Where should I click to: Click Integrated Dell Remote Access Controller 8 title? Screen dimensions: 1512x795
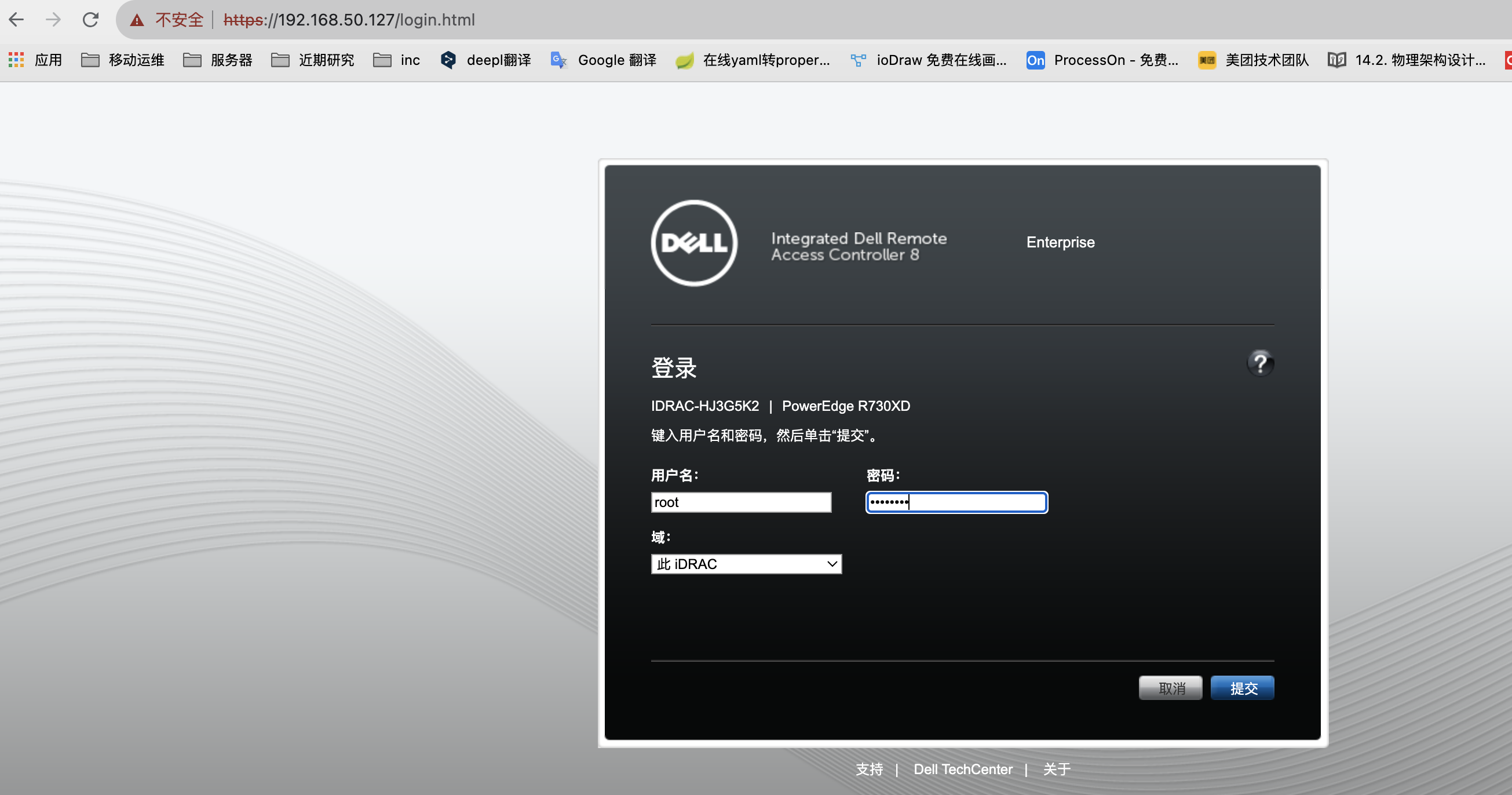coord(859,247)
